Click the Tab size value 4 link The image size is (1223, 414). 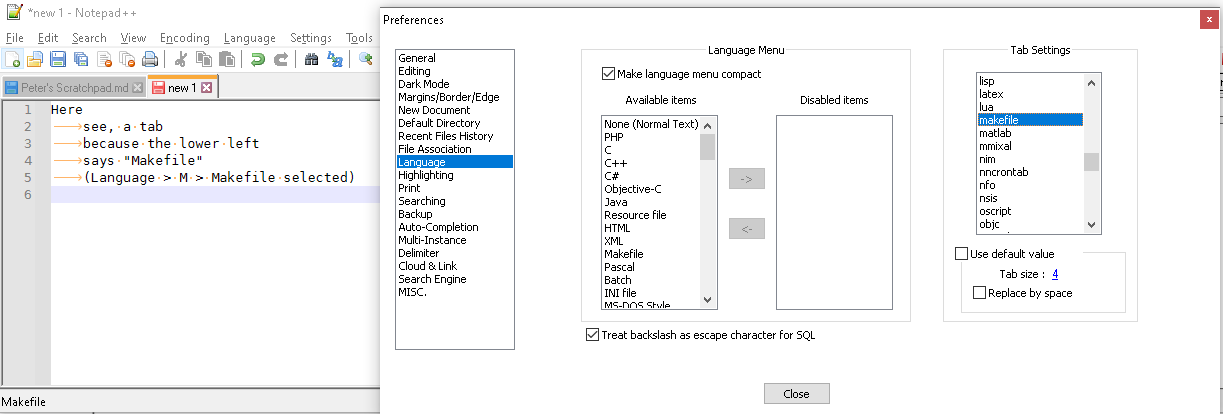click(x=1055, y=274)
